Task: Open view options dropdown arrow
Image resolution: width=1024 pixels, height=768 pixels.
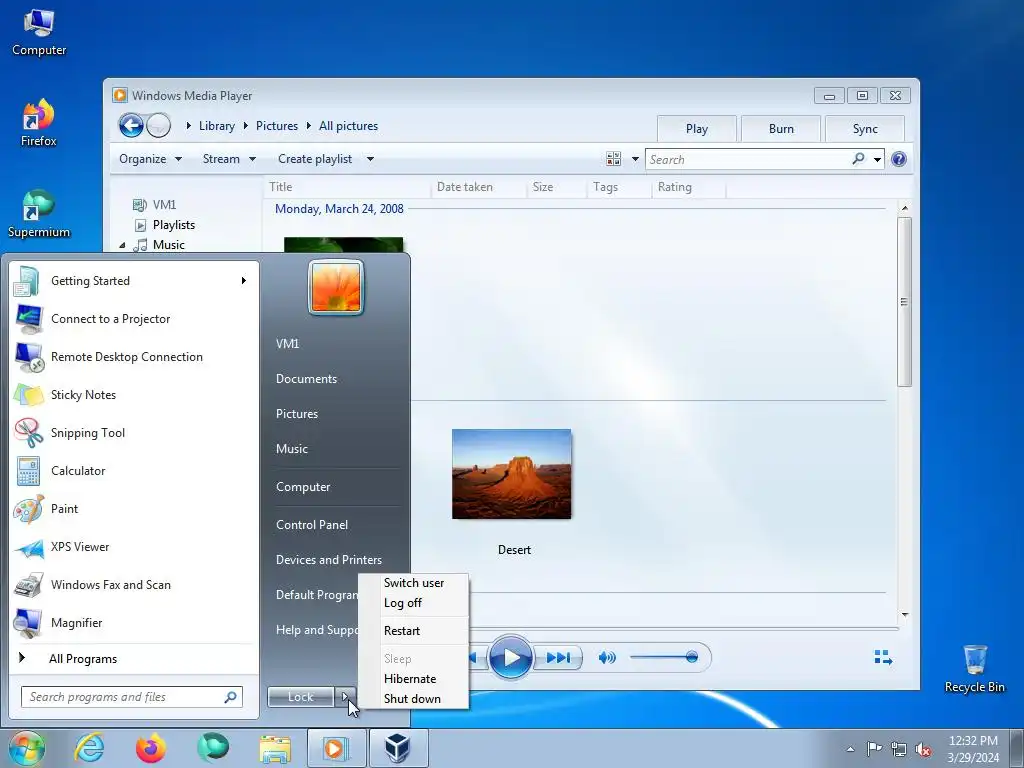Action: click(x=635, y=159)
